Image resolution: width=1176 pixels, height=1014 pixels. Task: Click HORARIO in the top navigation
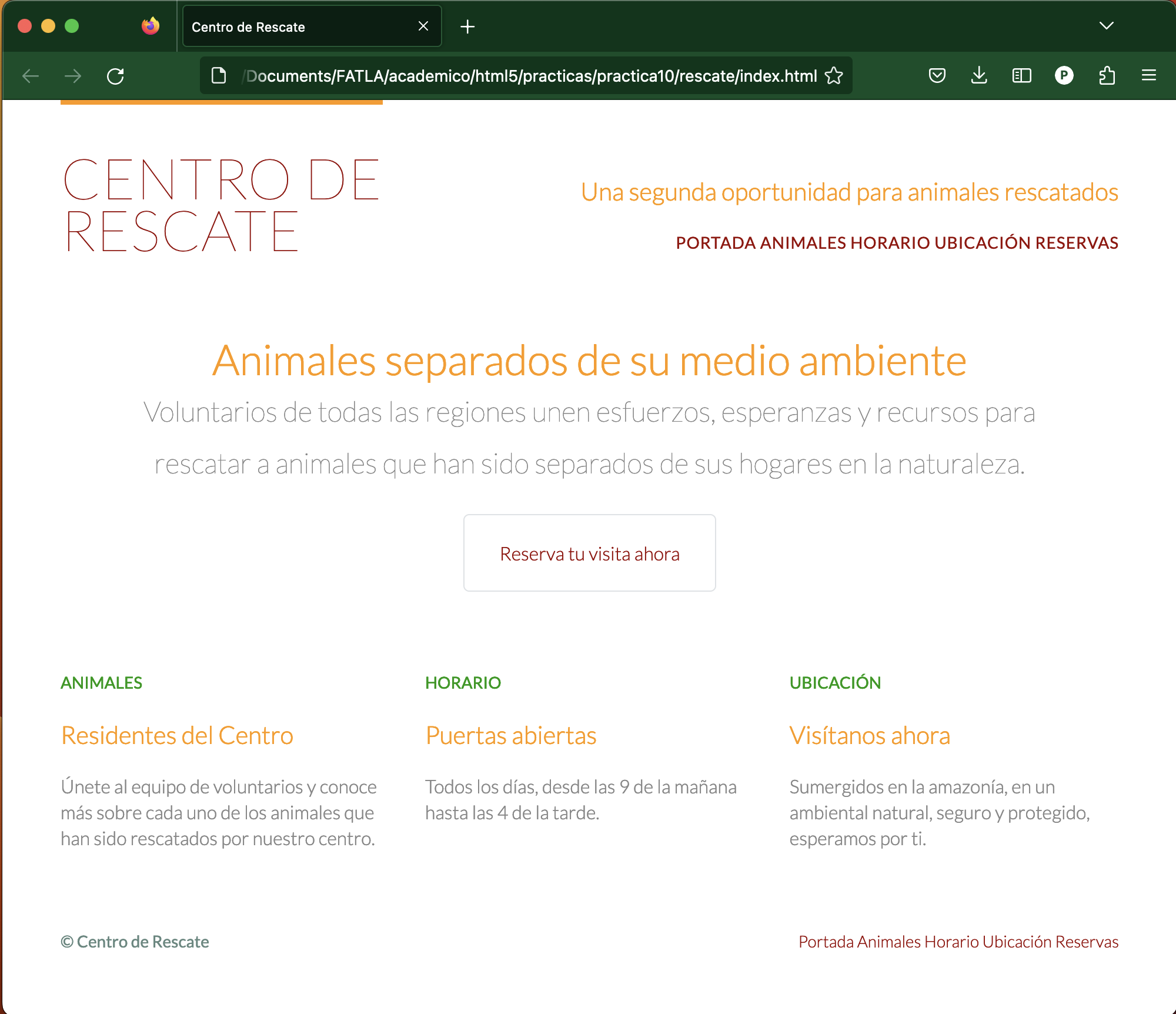[890, 243]
